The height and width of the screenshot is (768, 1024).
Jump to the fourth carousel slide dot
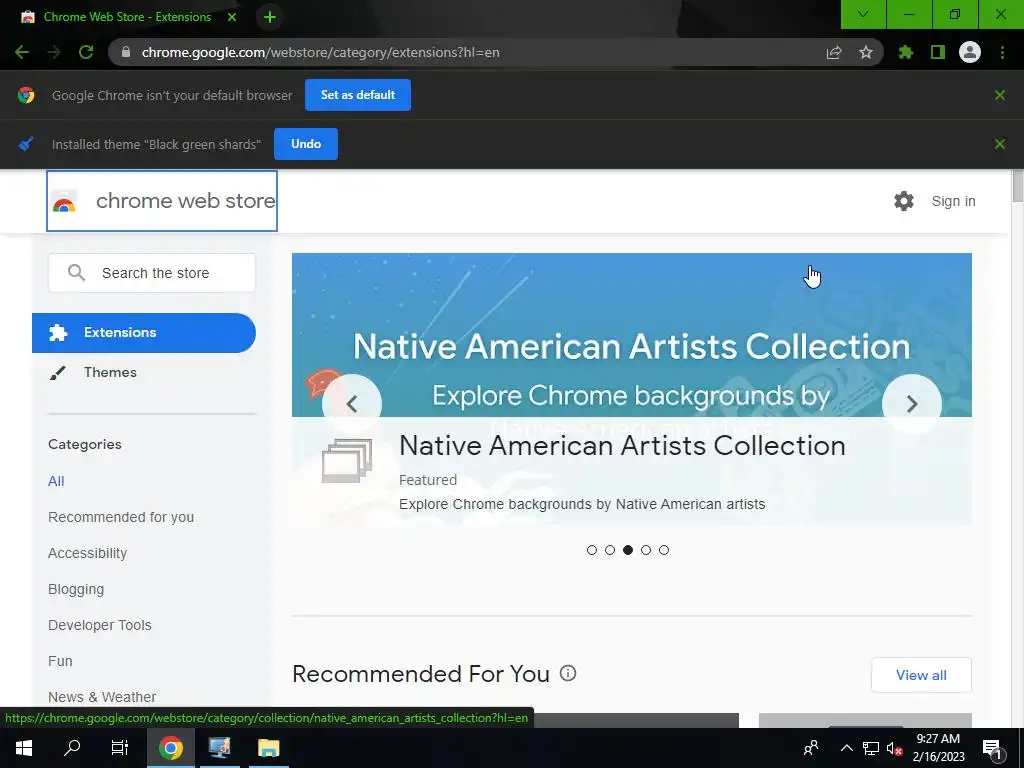tap(646, 550)
